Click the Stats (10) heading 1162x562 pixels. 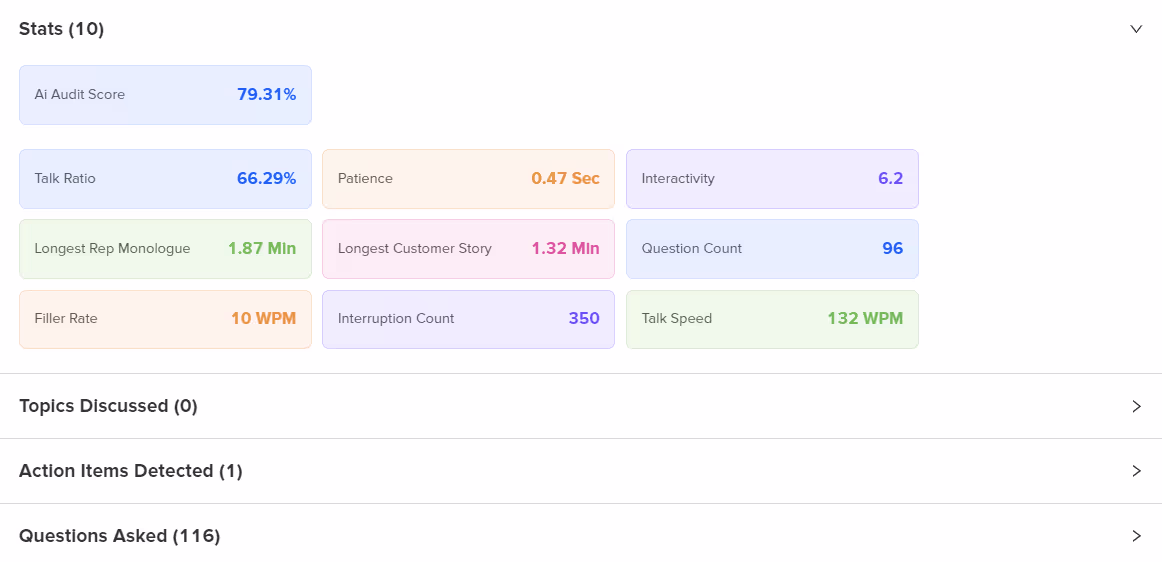coord(62,29)
